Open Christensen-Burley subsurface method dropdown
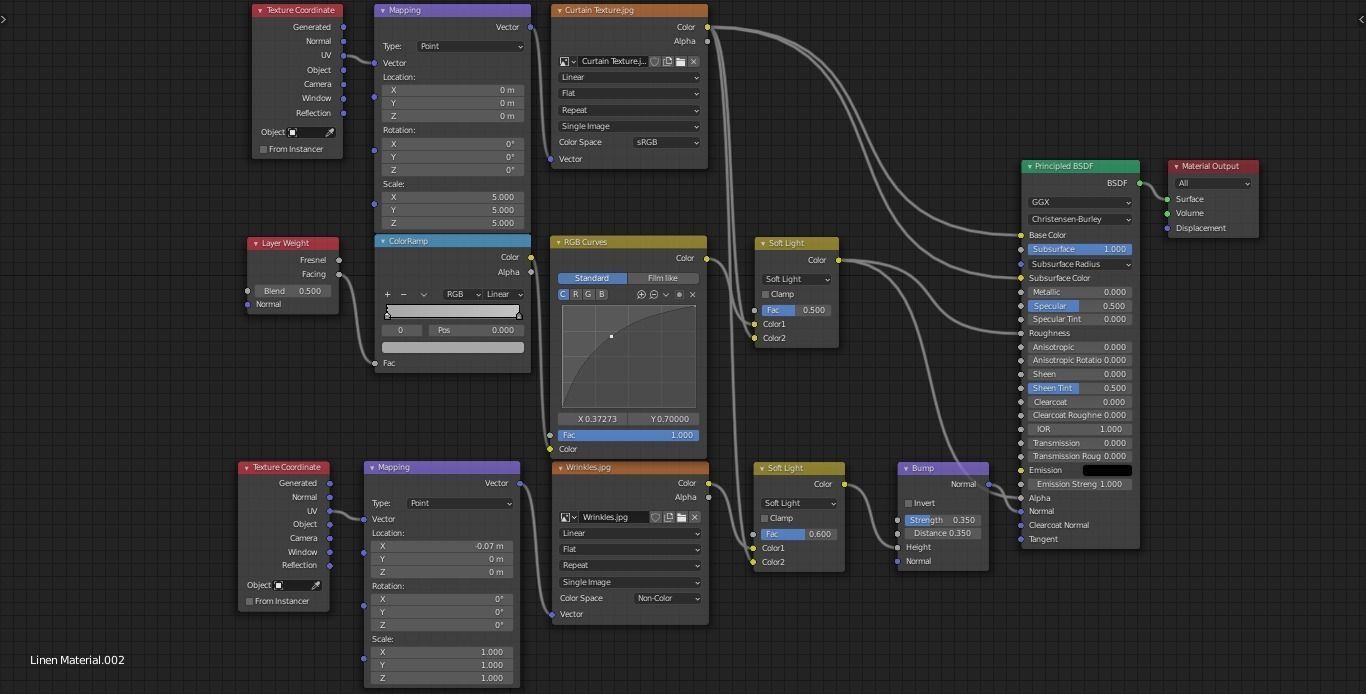This screenshot has width=1366, height=694. click(1080, 220)
